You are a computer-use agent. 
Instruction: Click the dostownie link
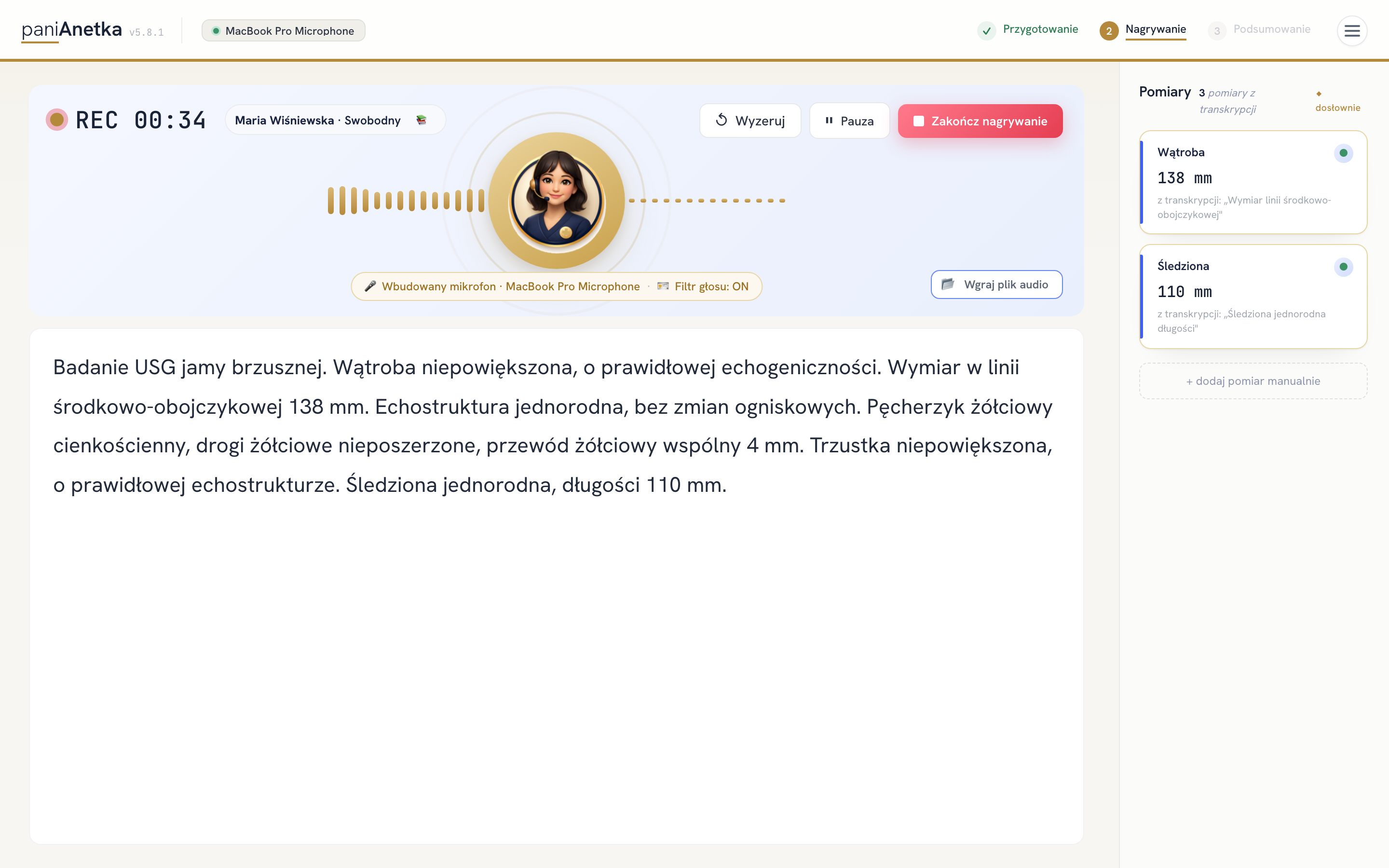(x=1337, y=108)
